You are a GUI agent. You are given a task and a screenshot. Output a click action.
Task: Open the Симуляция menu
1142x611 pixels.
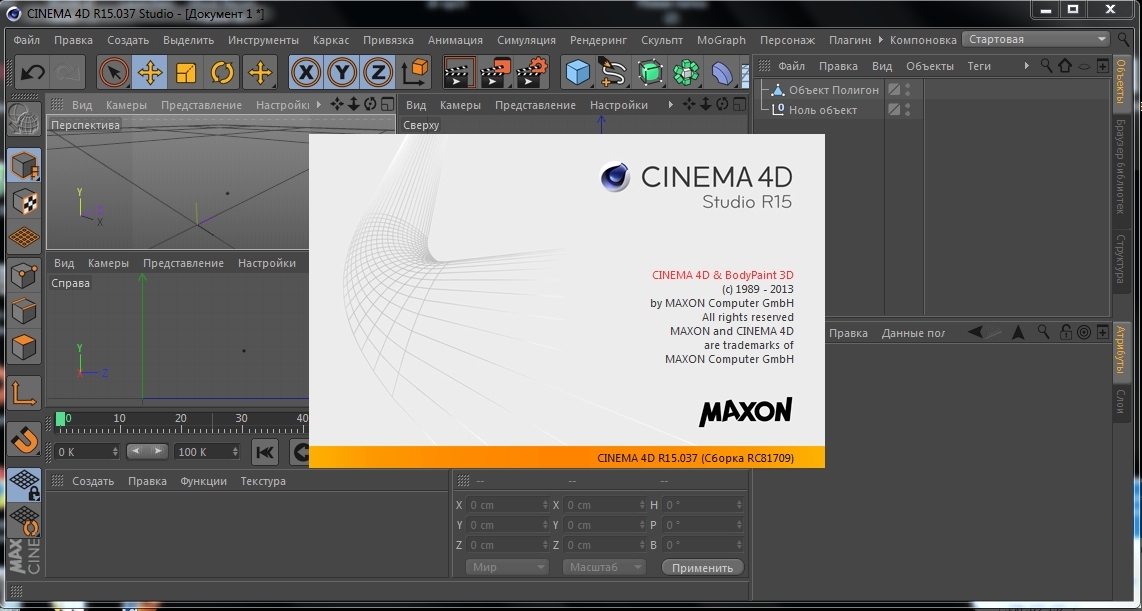(x=526, y=40)
